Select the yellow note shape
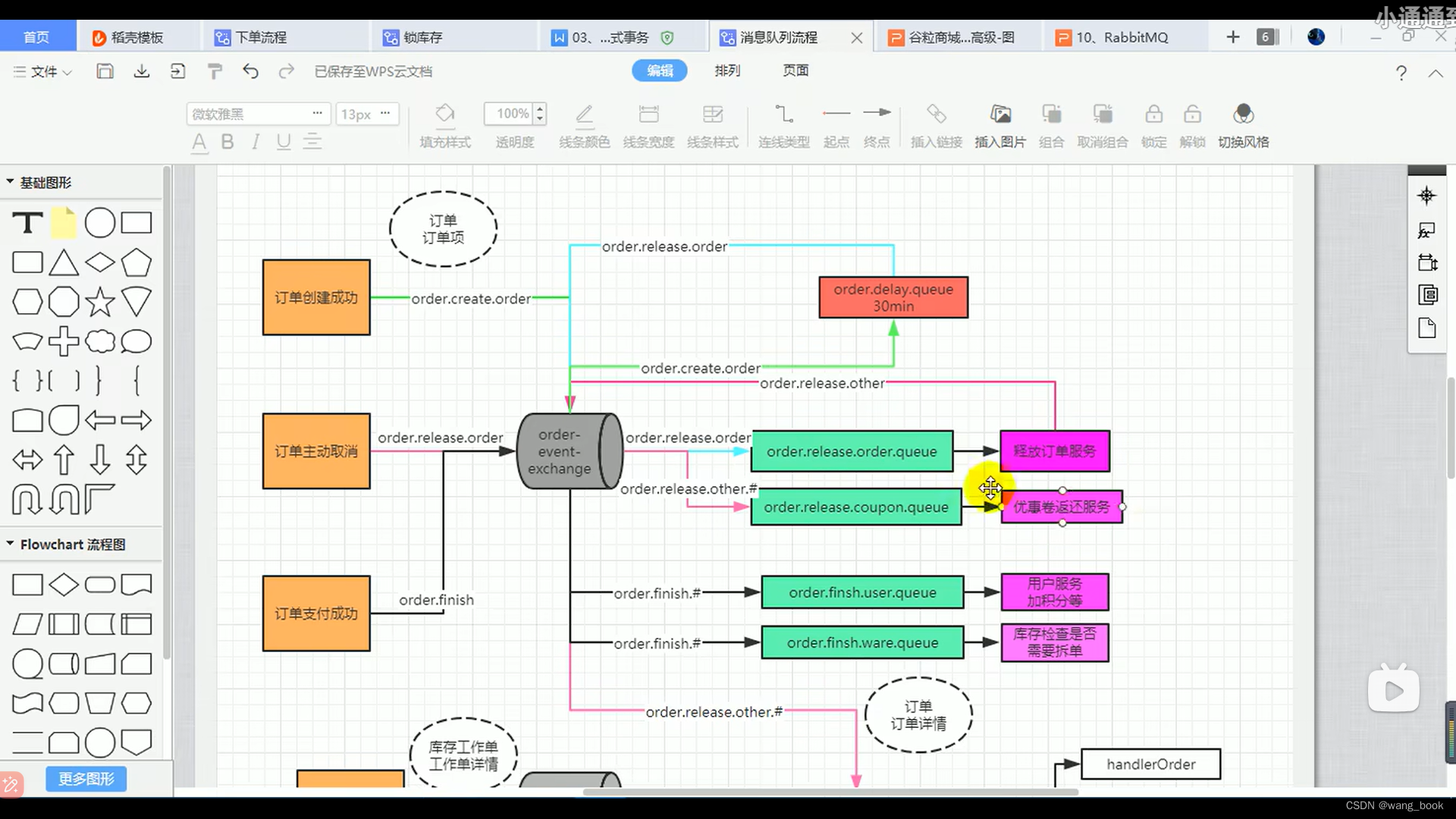1456x819 pixels. pyautogui.click(x=64, y=223)
